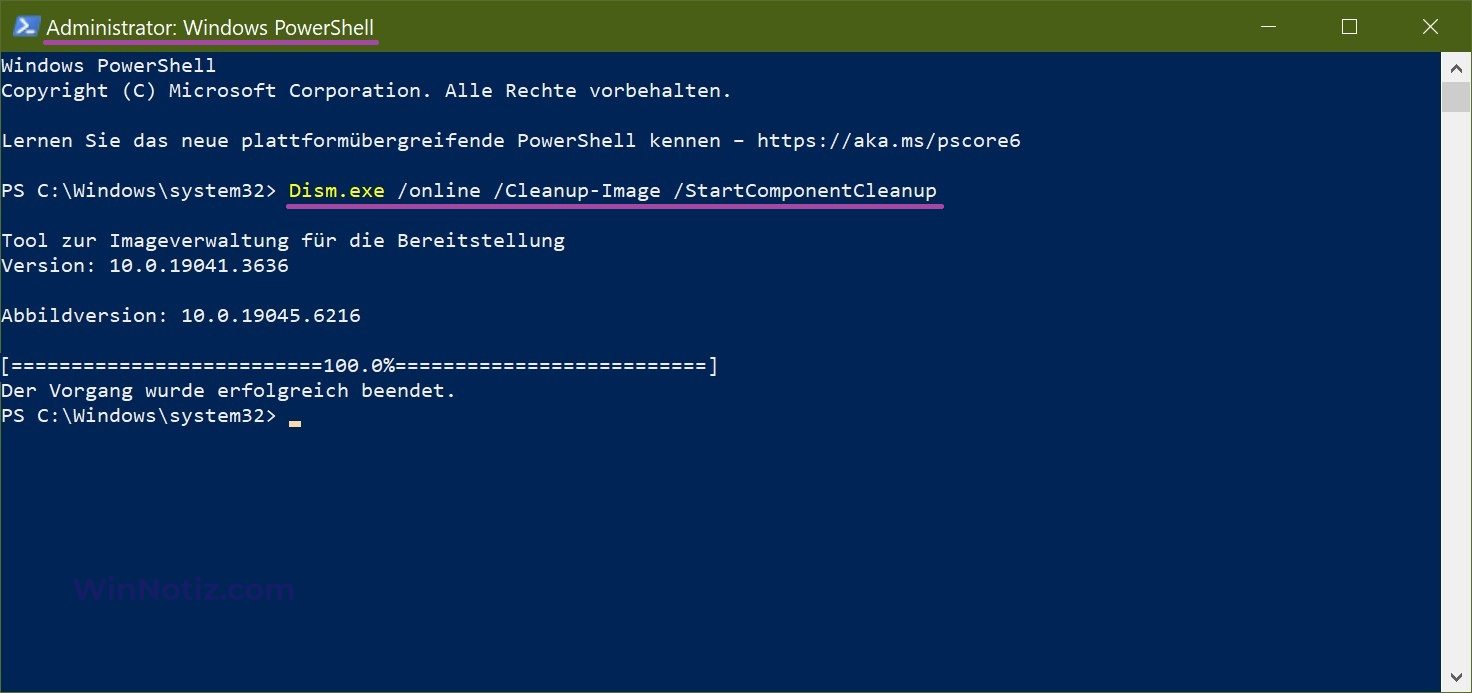Click the scrollbar down arrow
This screenshot has width=1472, height=693.
tap(1455, 676)
